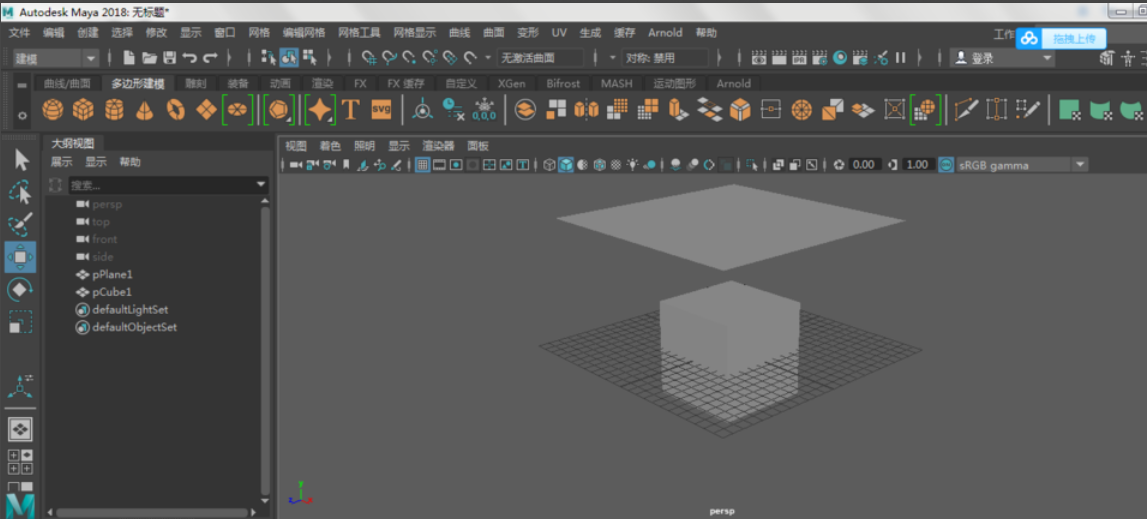Create a polygon disc from shelf

click(237, 110)
